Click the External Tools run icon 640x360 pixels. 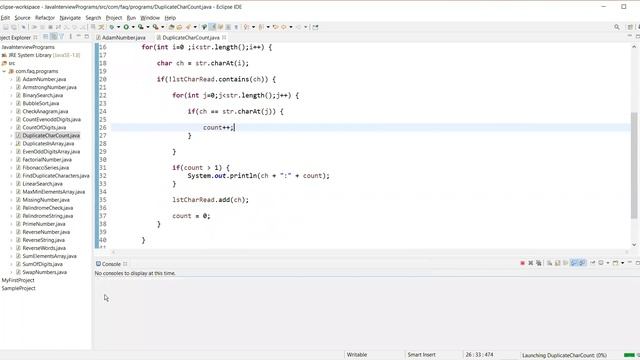[x=156, y=27]
